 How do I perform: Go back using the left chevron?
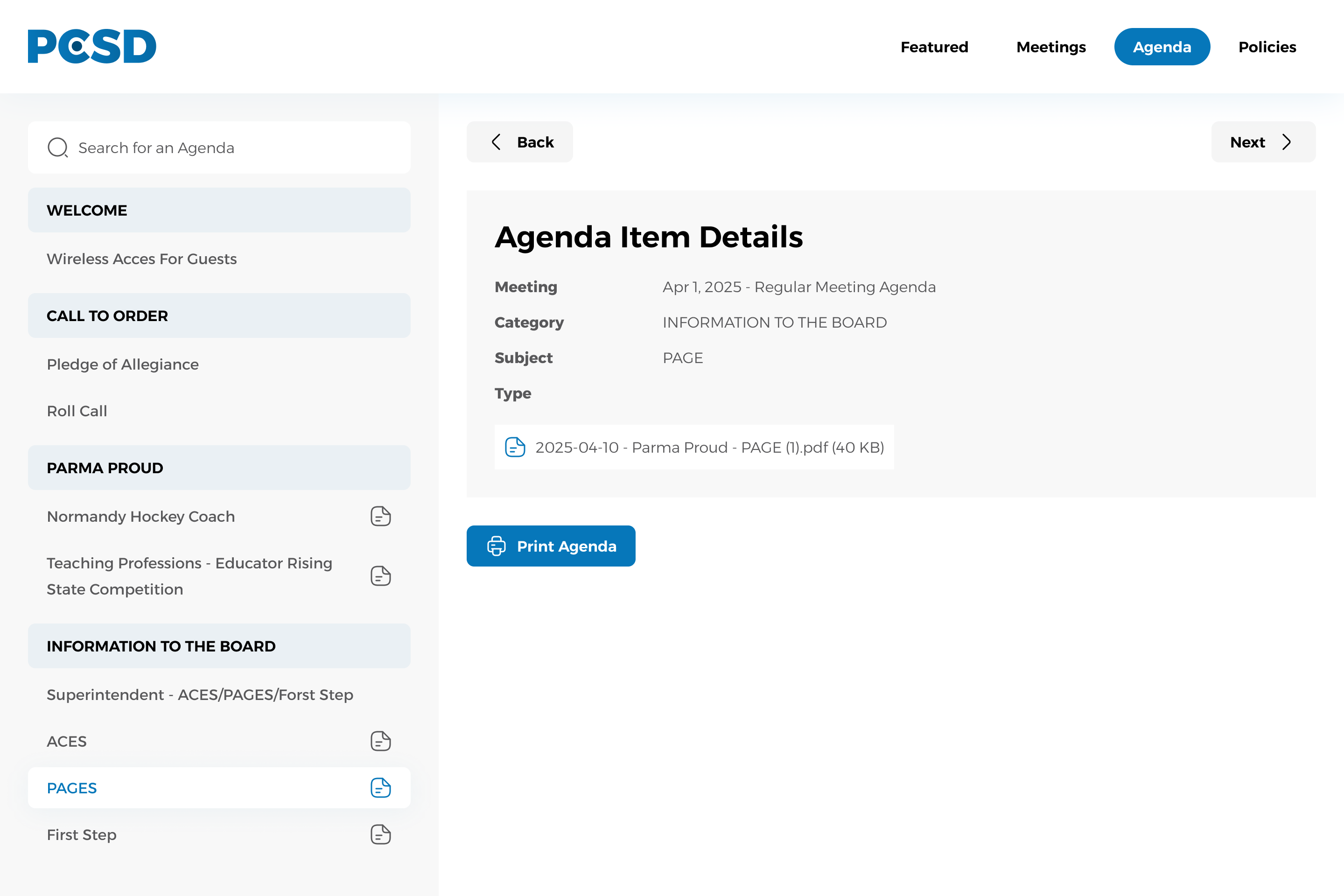(496, 142)
